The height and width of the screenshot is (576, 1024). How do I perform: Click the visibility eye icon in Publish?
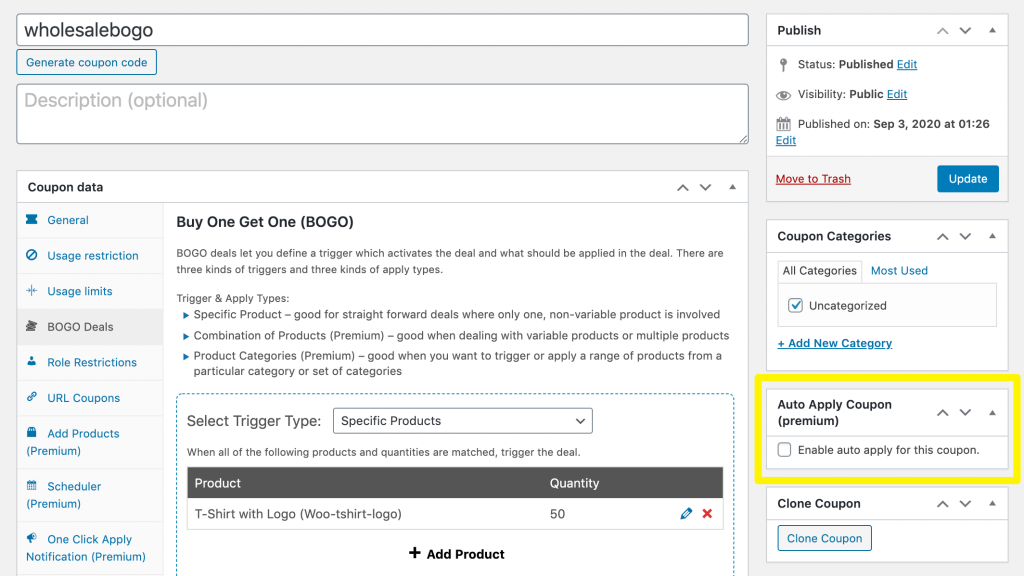click(x=784, y=95)
